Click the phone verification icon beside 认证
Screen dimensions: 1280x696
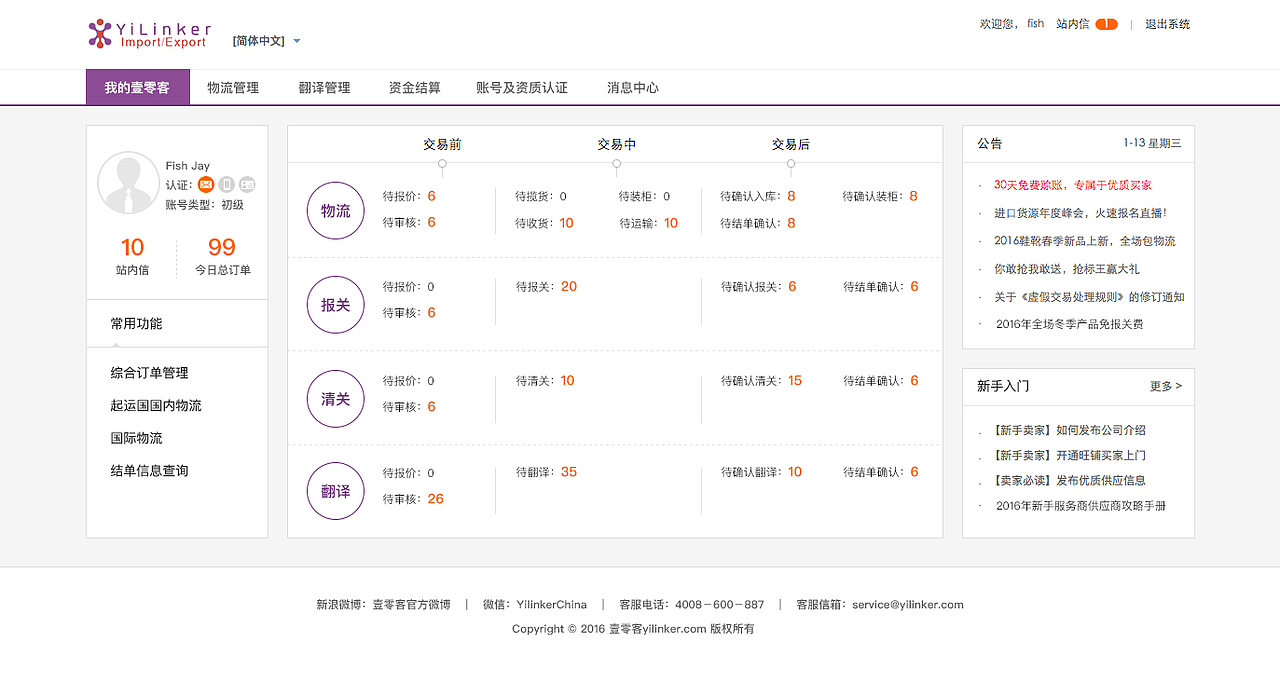click(x=227, y=184)
